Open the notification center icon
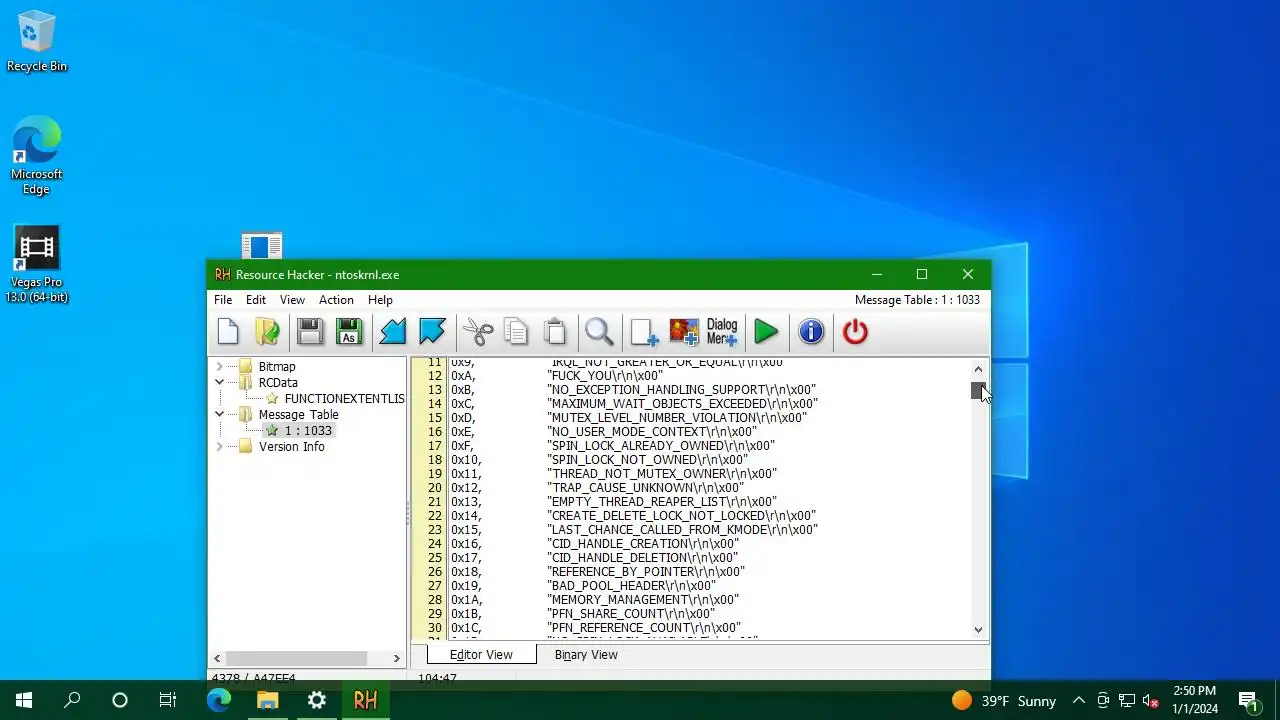This screenshot has height=720, width=1280. tap(1248, 700)
